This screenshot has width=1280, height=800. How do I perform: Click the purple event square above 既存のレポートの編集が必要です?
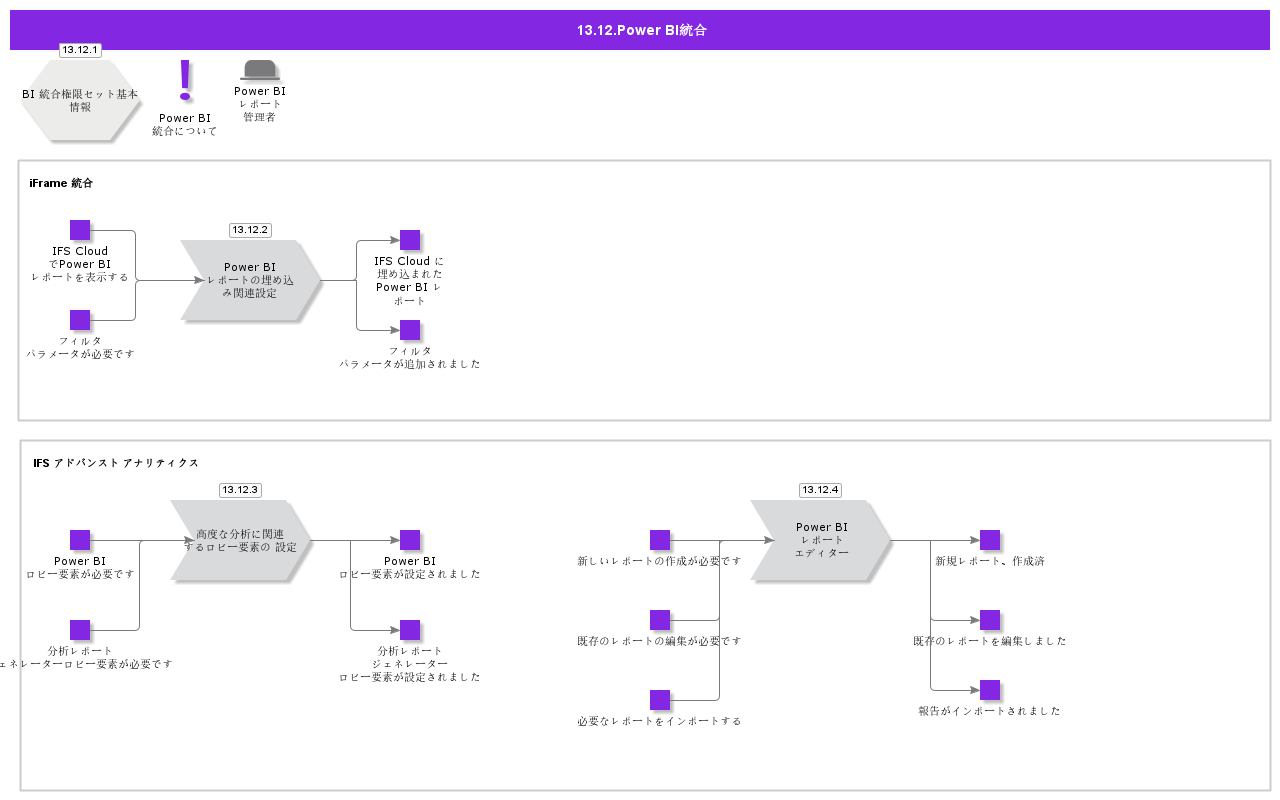click(x=660, y=620)
